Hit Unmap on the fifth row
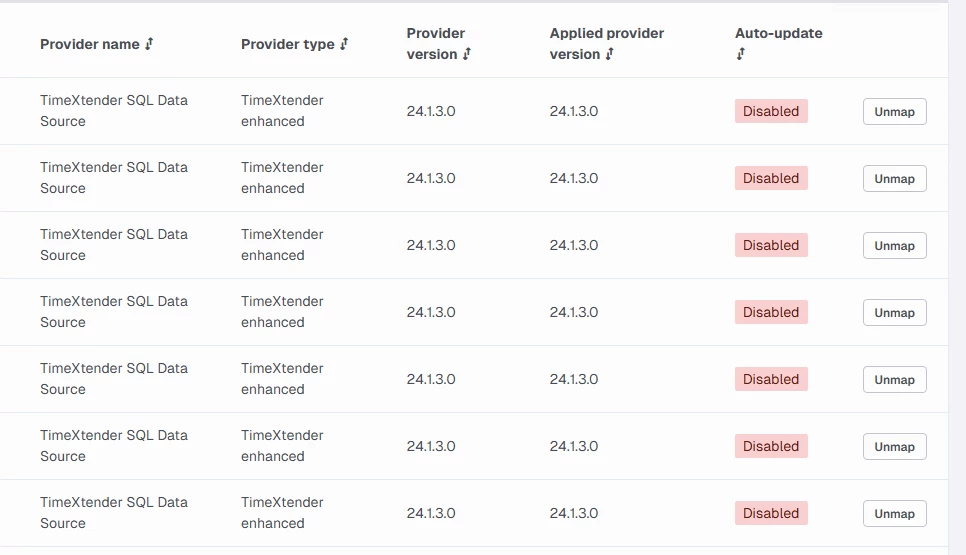Viewport: 966px width, 555px height. (894, 380)
